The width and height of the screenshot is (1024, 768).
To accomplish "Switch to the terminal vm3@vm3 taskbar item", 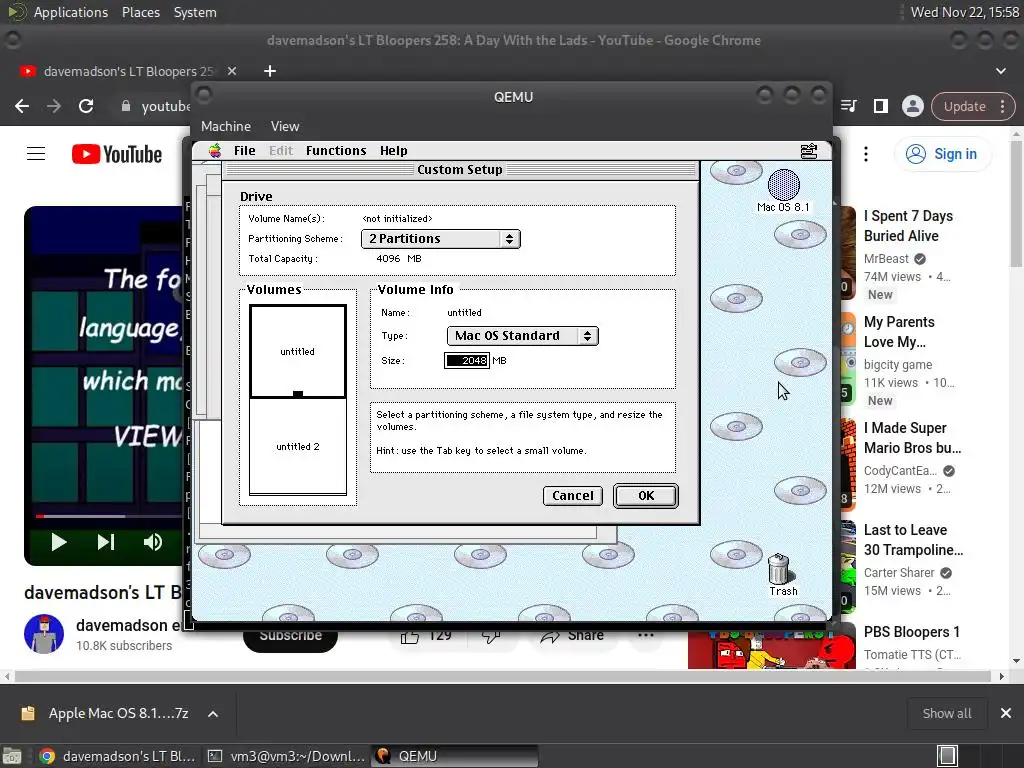I will 286,756.
